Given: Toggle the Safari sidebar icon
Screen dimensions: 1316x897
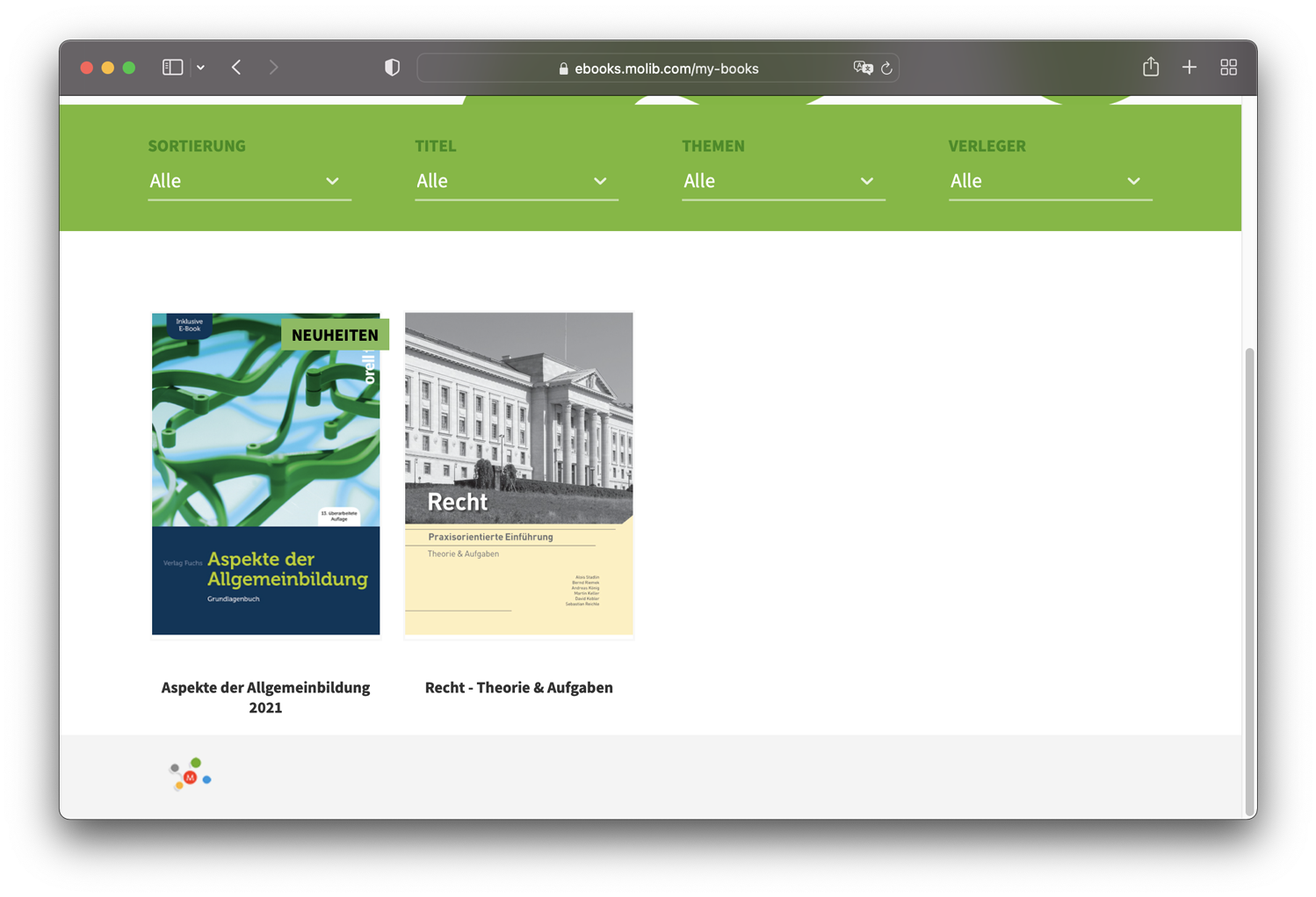Looking at the screenshot, I should (172, 68).
